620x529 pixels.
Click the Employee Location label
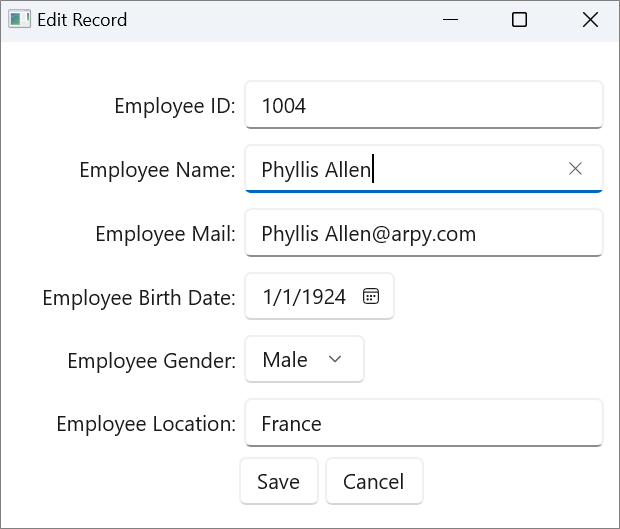145,424
